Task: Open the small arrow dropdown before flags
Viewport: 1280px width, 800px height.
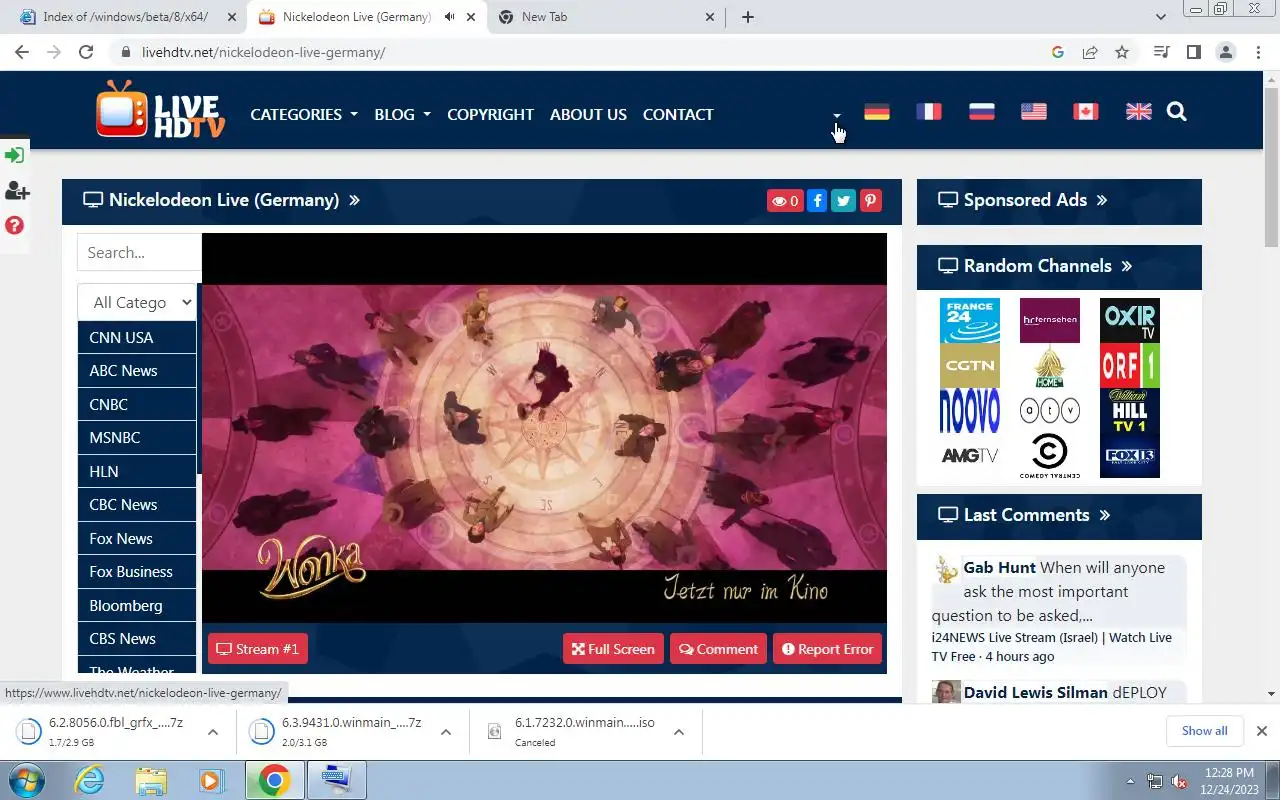Action: pos(837,115)
